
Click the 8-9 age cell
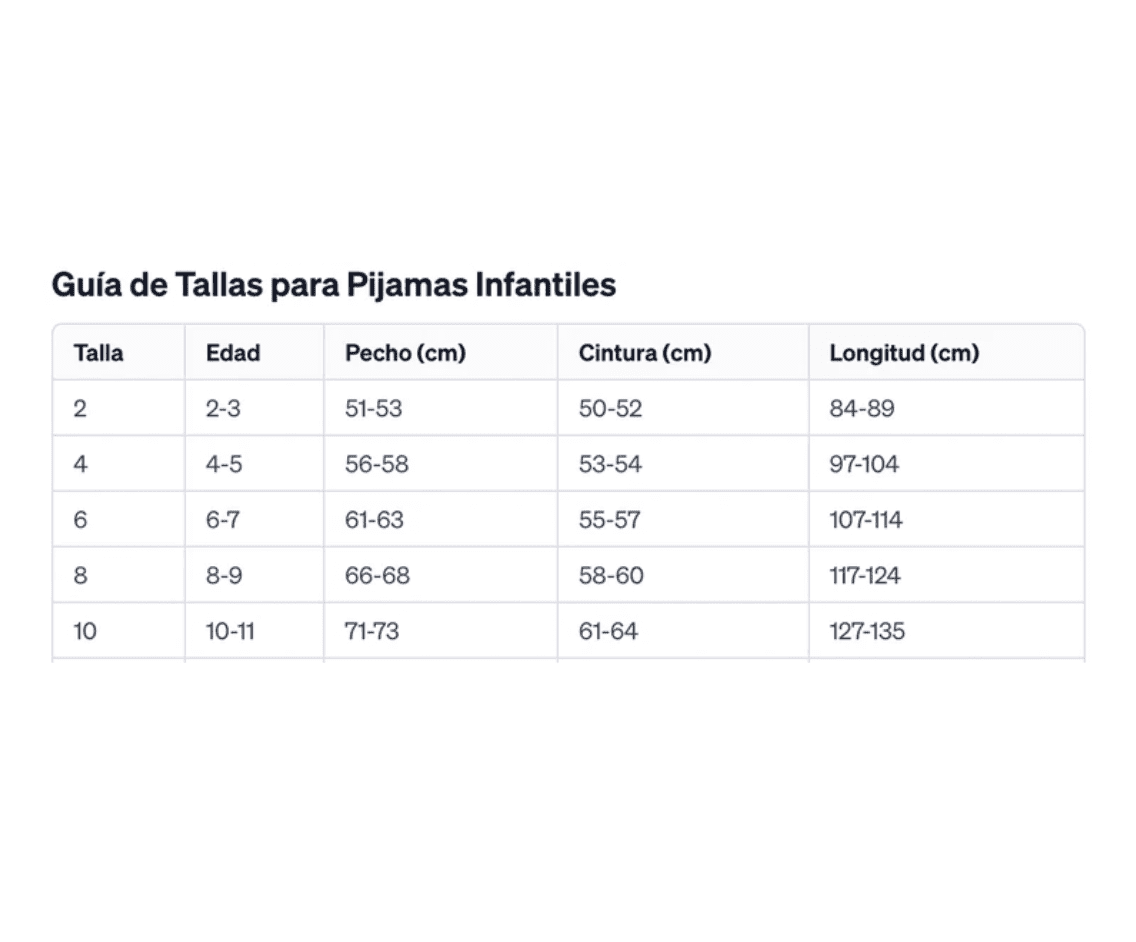224,576
